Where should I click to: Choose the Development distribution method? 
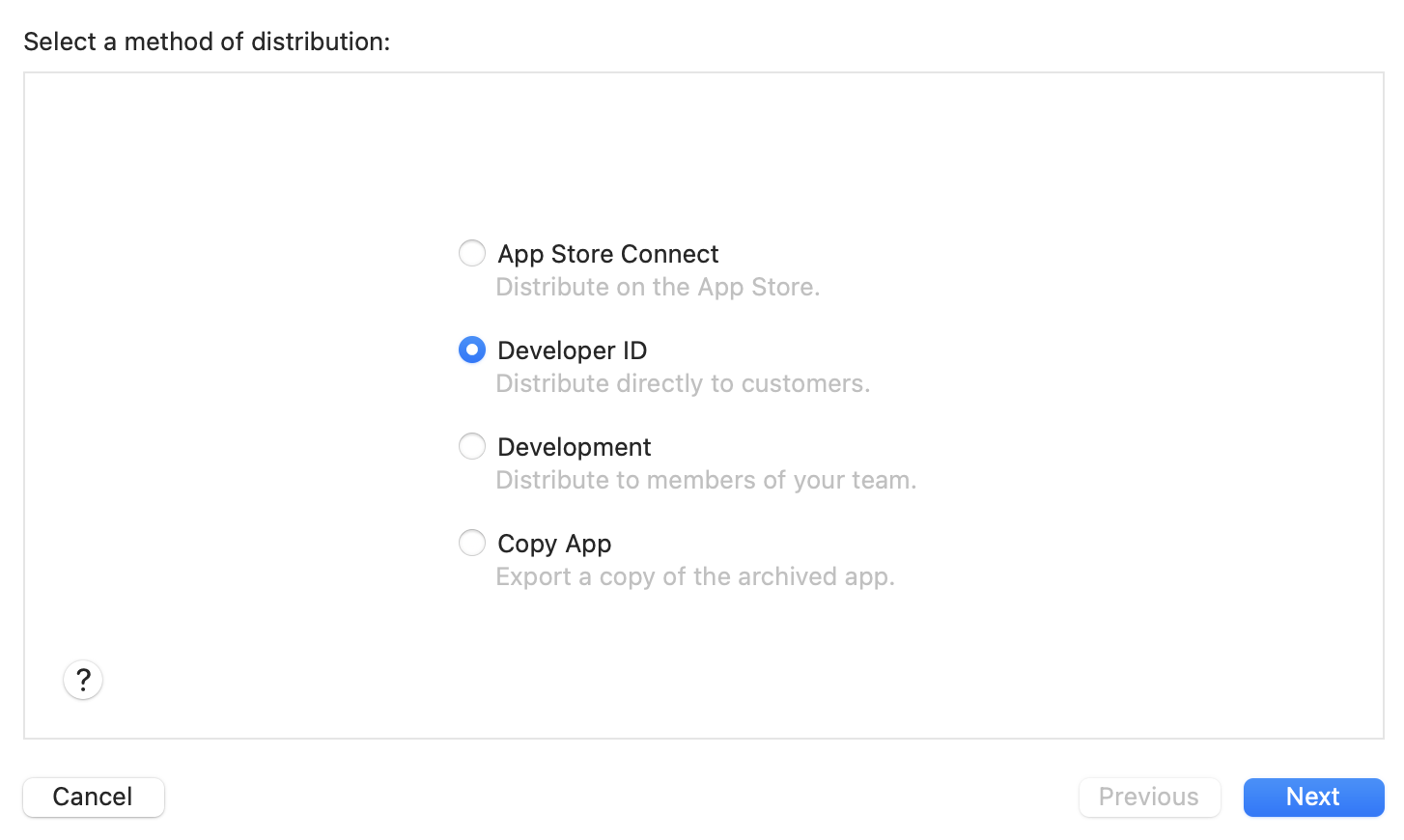pos(472,446)
